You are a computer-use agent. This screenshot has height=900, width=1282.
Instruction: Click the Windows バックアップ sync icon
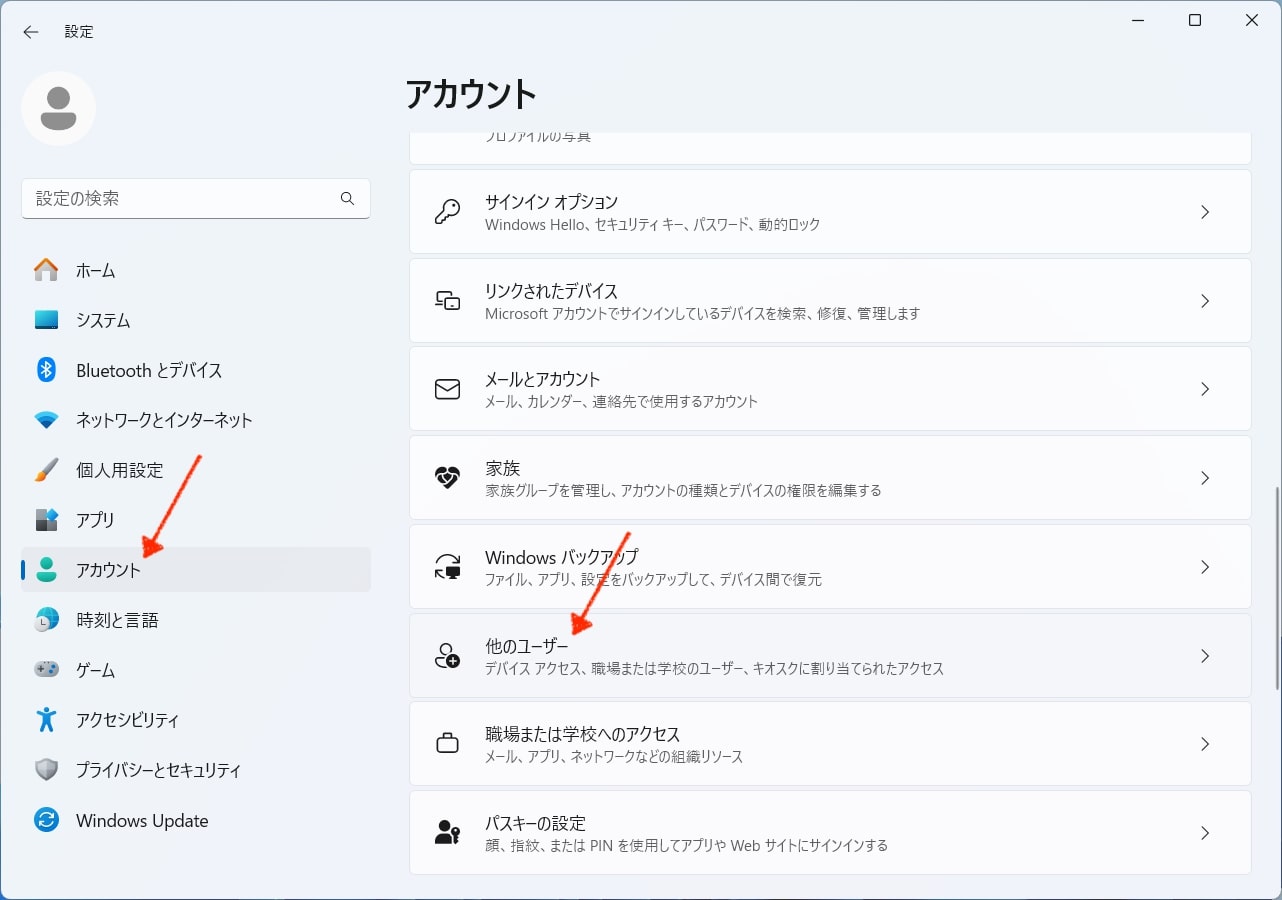pyautogui.click(x=447, y=567)
